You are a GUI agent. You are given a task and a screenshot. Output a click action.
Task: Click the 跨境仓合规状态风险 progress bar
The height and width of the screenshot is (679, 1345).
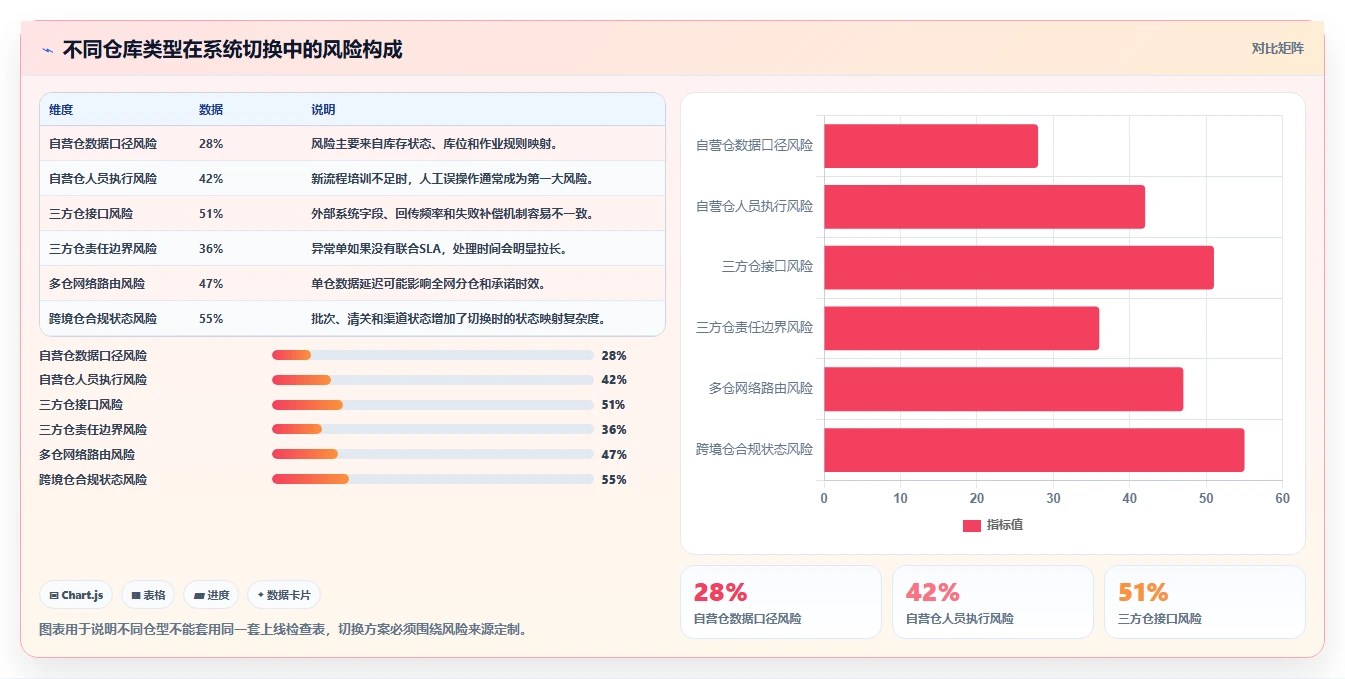pos(433,480)
